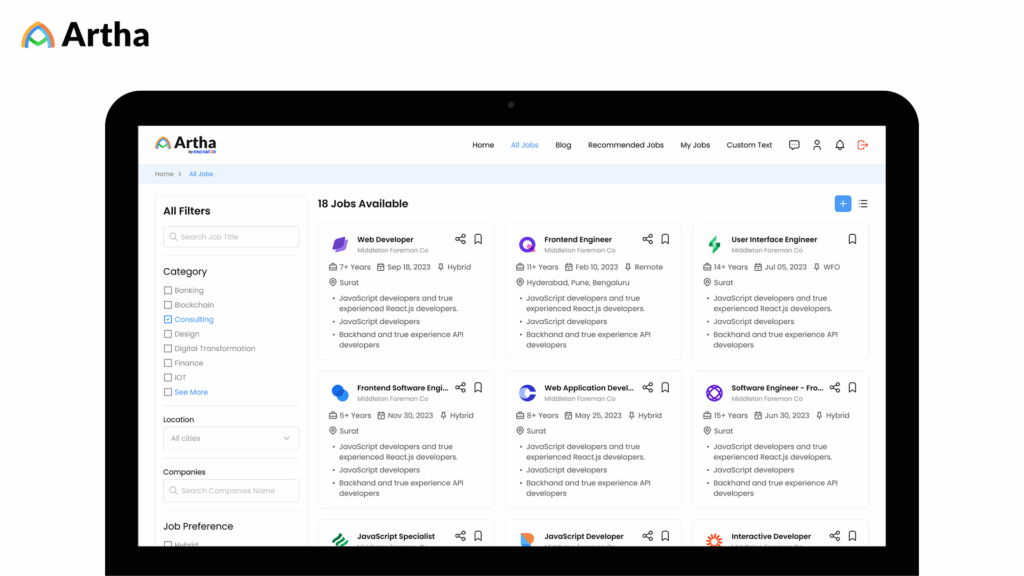Click the 'May 25, 2023' date text
Screen dimensions: 1024x576
tap(598, 415)
